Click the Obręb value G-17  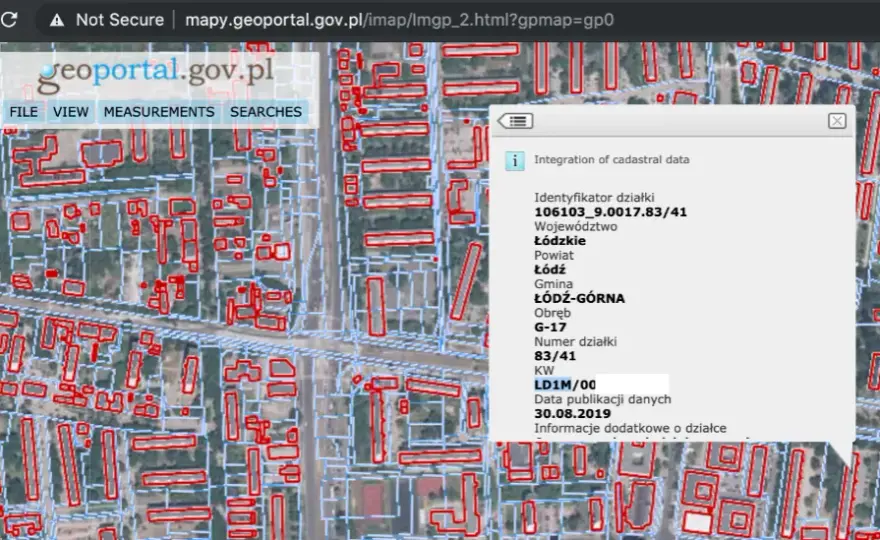[550, 327]
